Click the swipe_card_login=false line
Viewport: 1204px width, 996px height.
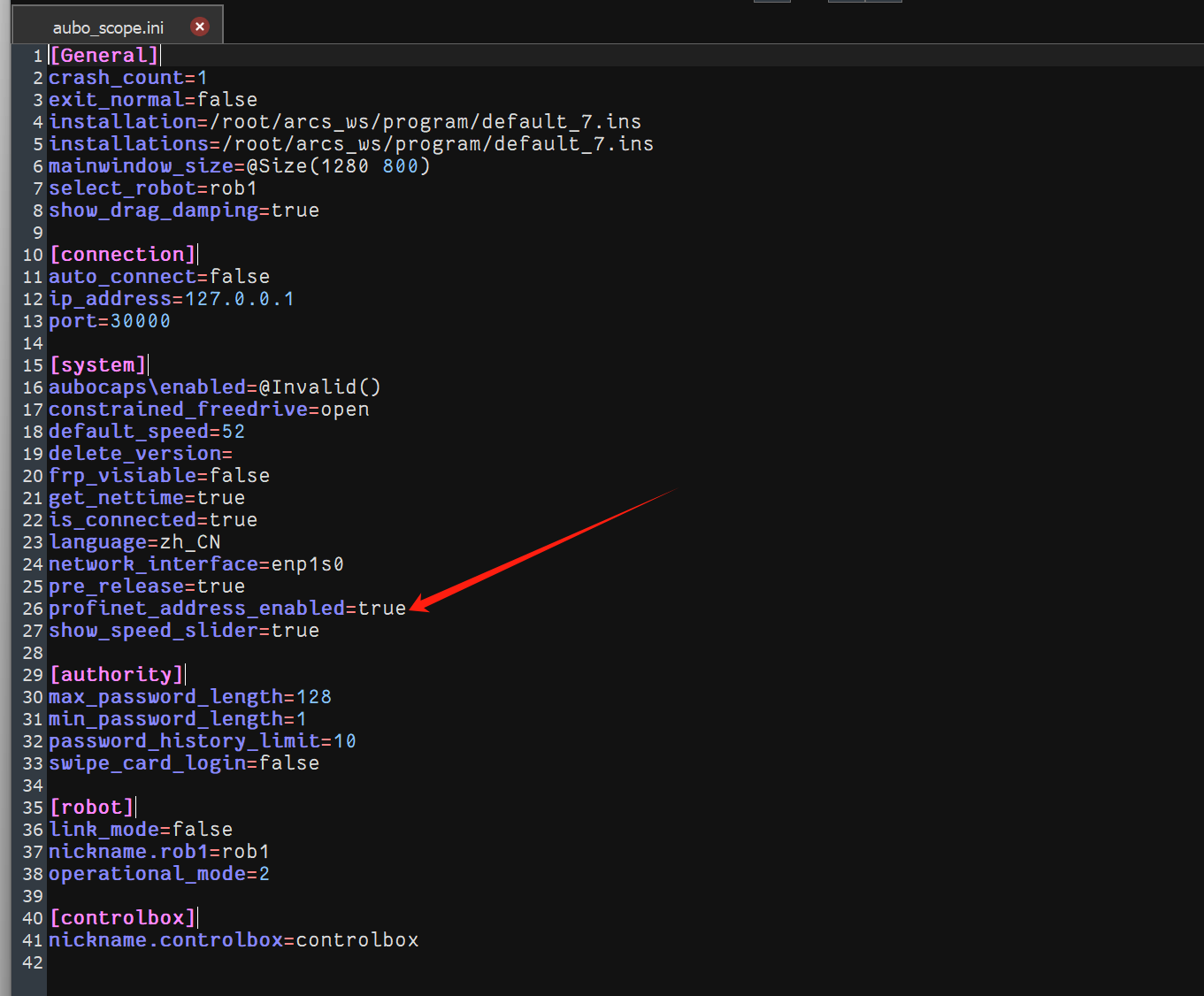(184, 763)
